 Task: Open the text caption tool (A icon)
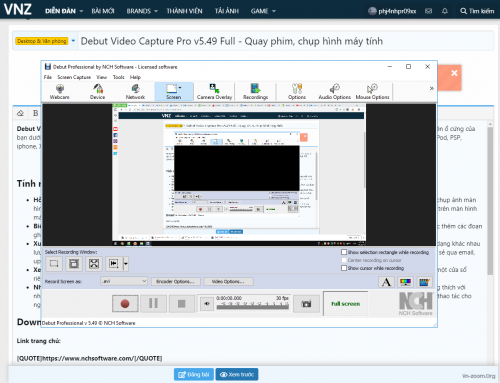[x=386, y=282]
